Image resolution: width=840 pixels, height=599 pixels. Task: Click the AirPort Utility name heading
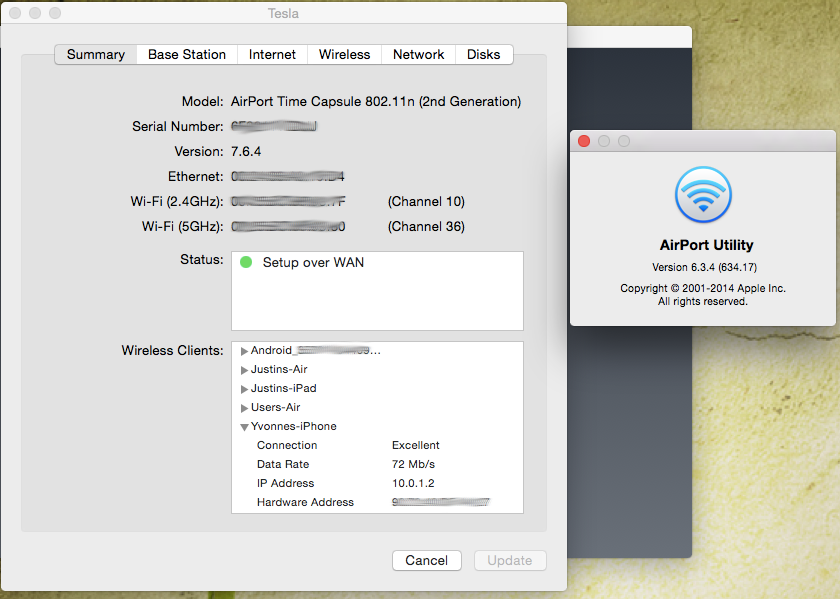[707, 245]
